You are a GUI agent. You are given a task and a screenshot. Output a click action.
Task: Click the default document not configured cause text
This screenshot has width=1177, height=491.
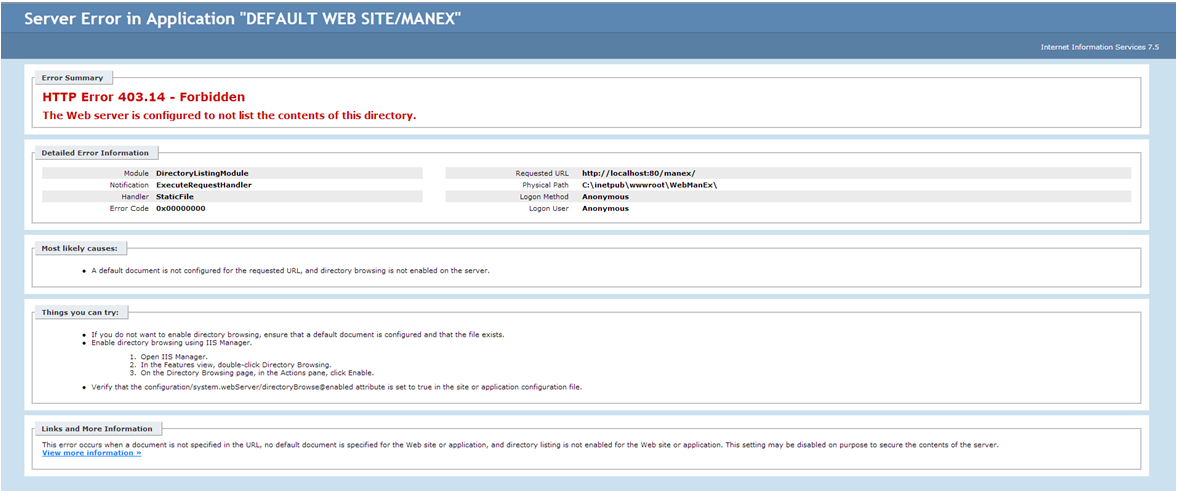tap(290, 270)
